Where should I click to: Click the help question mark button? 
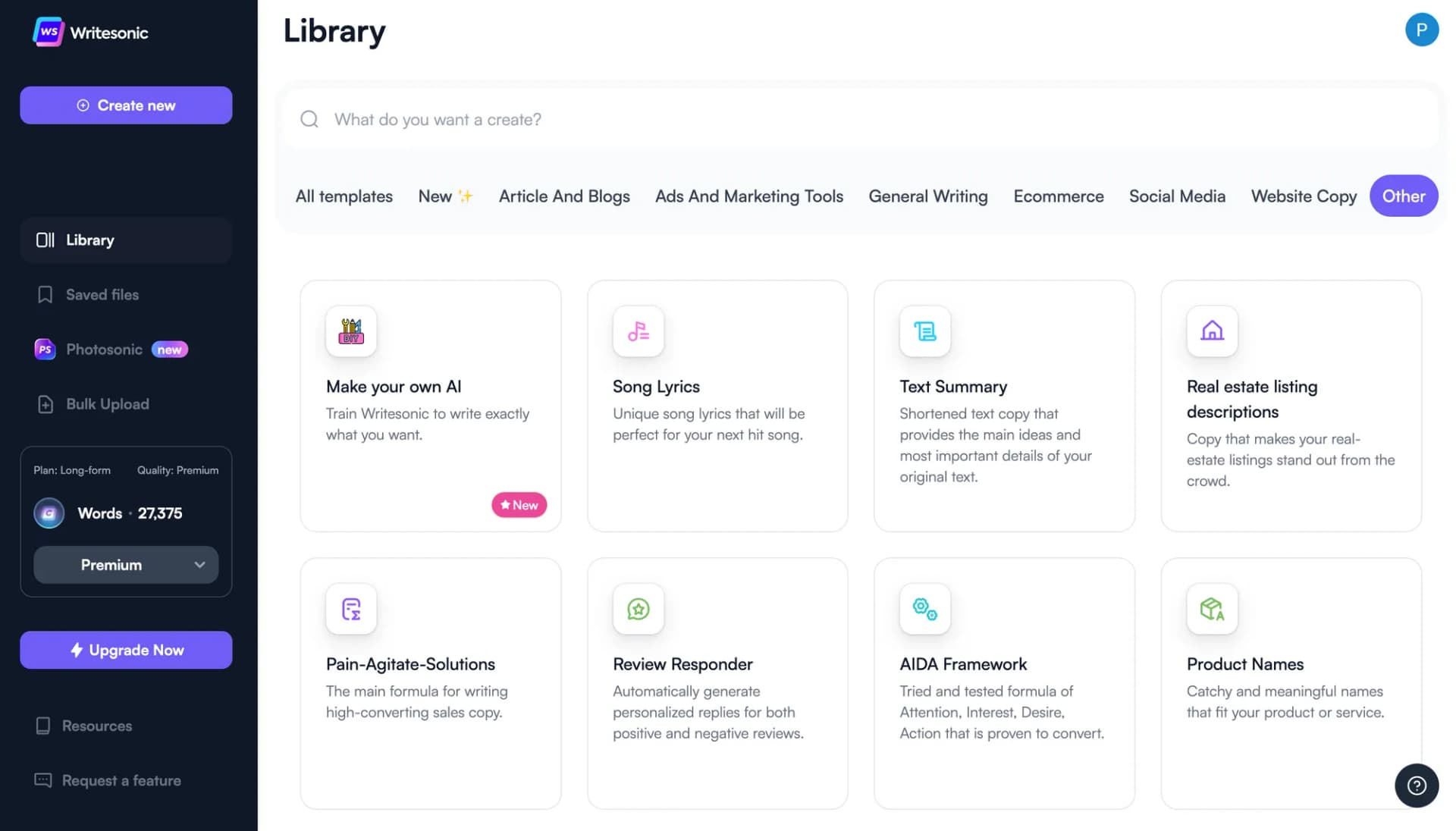point(1417,785)
